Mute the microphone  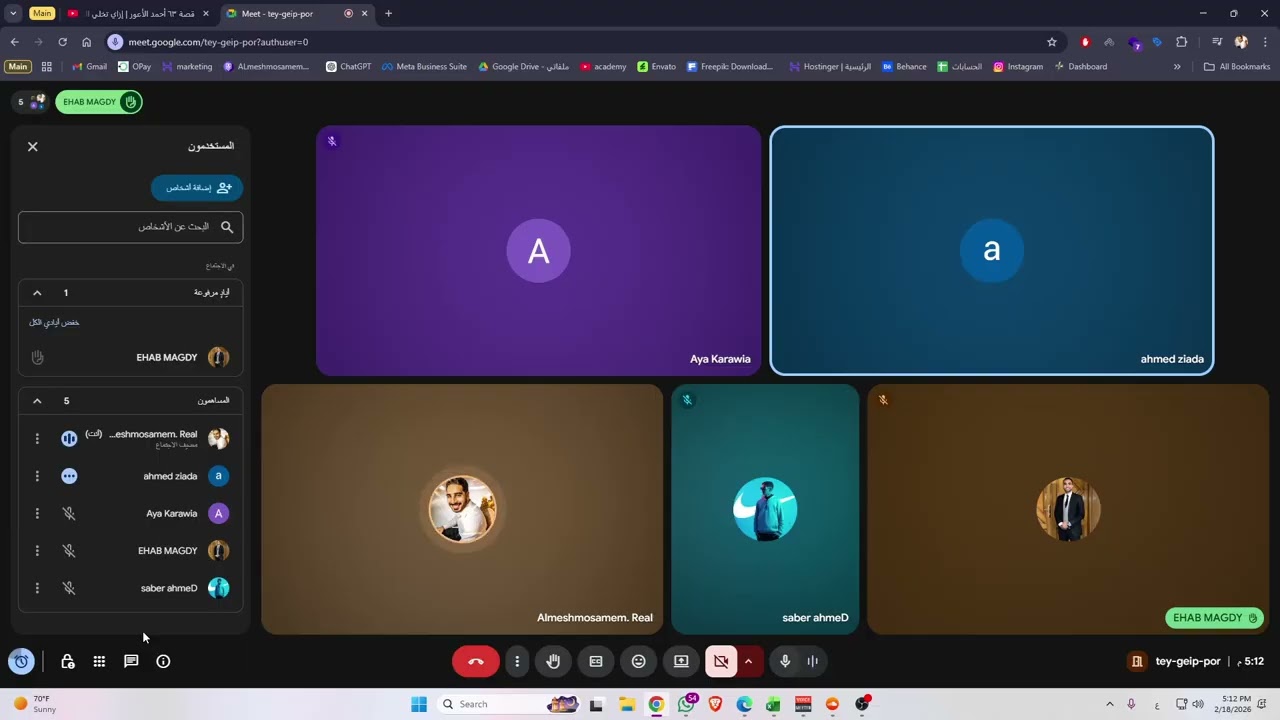coord(785,661)
